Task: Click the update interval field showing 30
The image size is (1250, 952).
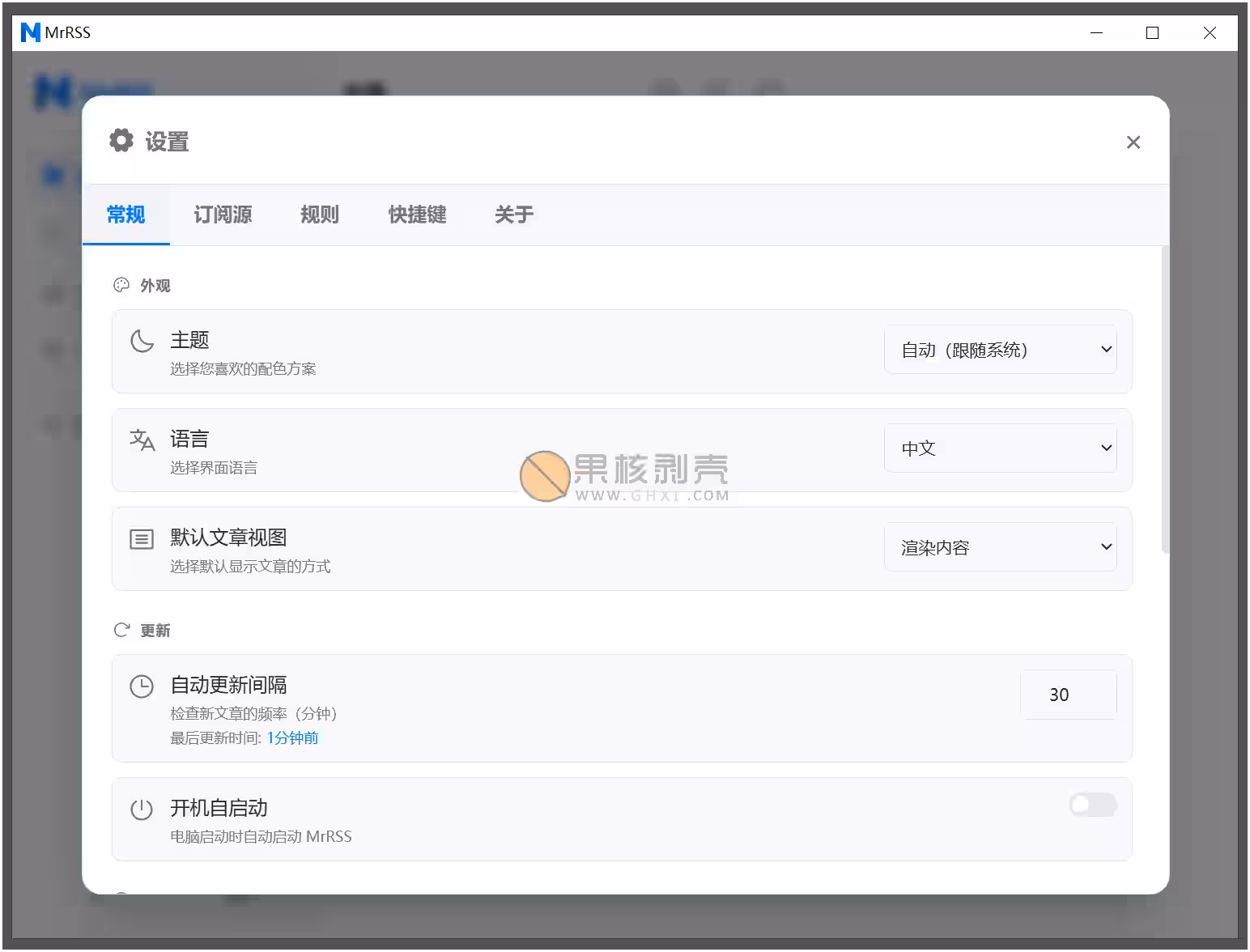Action: (1069, 694)
